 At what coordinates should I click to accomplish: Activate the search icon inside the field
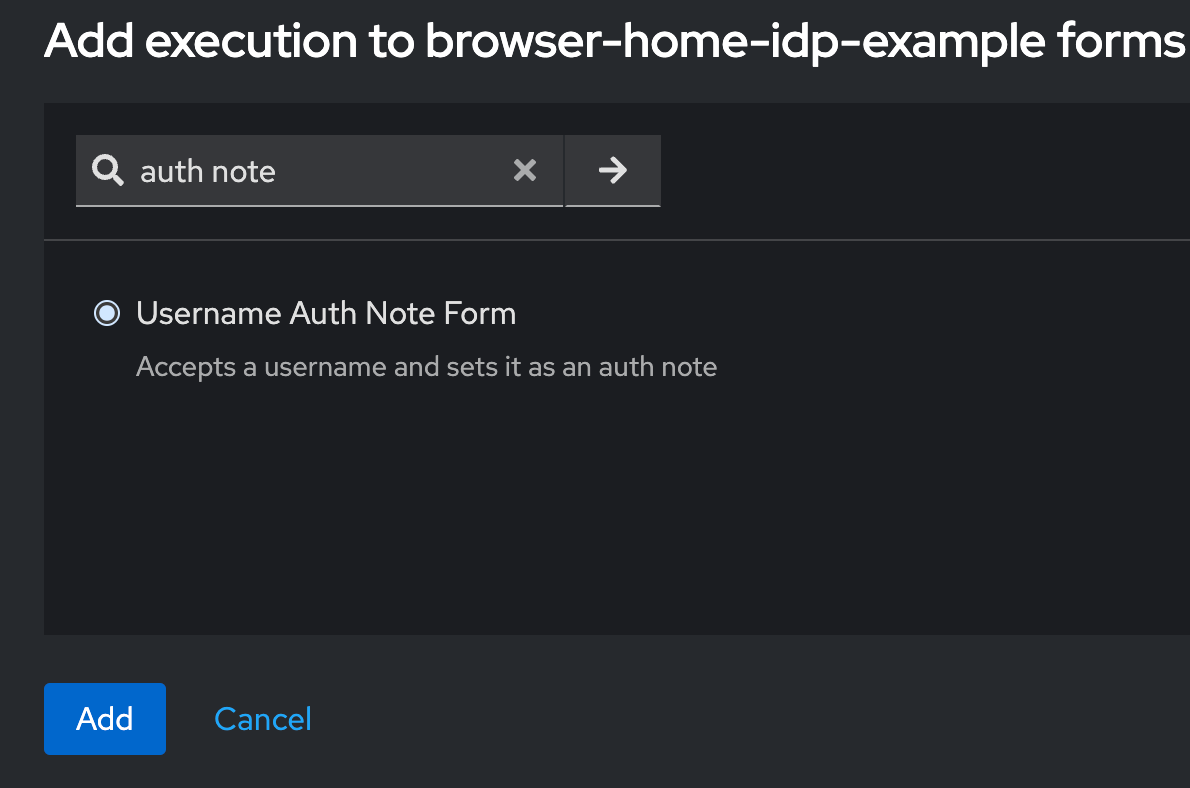coord(106,170)
